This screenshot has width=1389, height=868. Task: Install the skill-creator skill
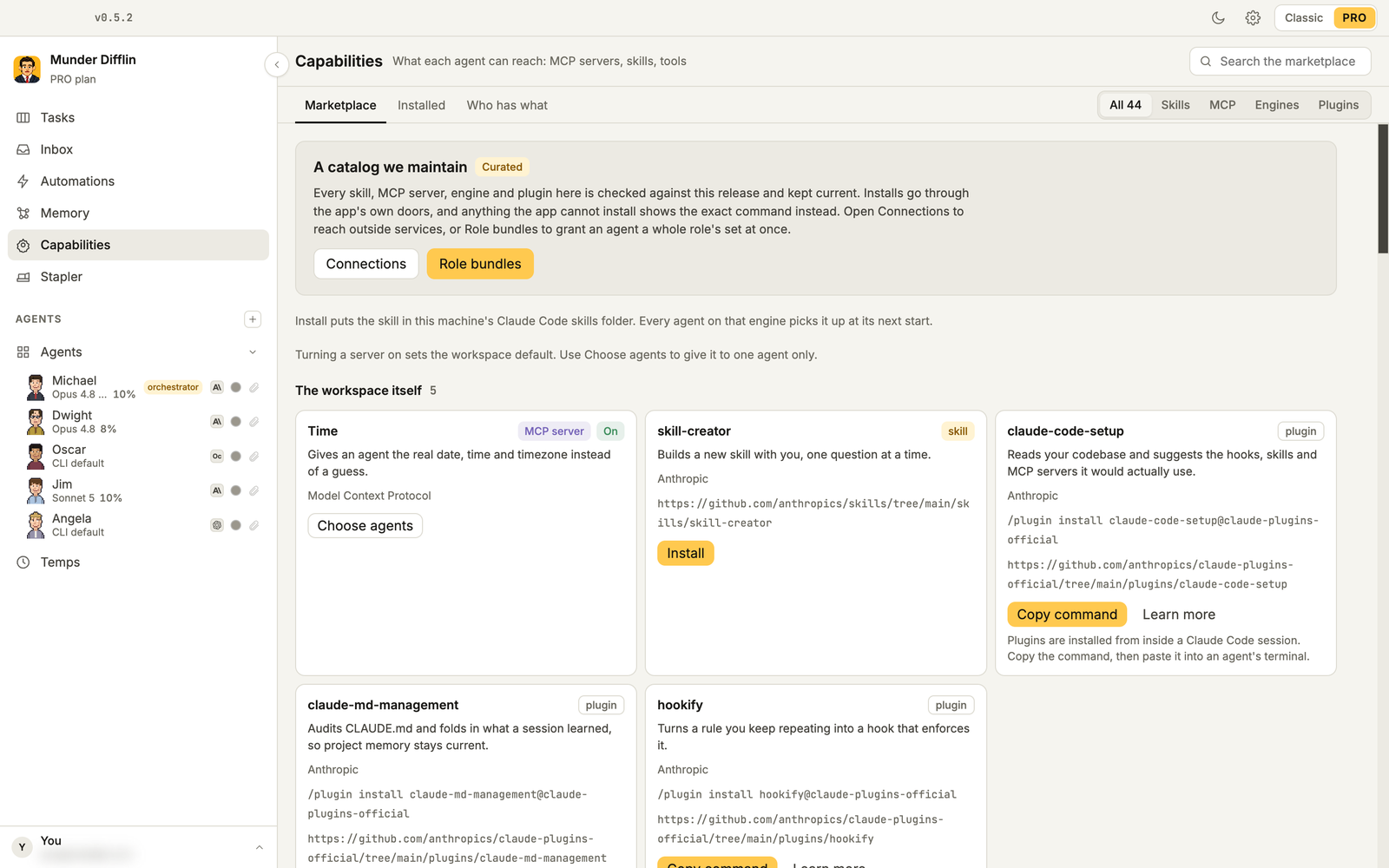pos(685,554)
